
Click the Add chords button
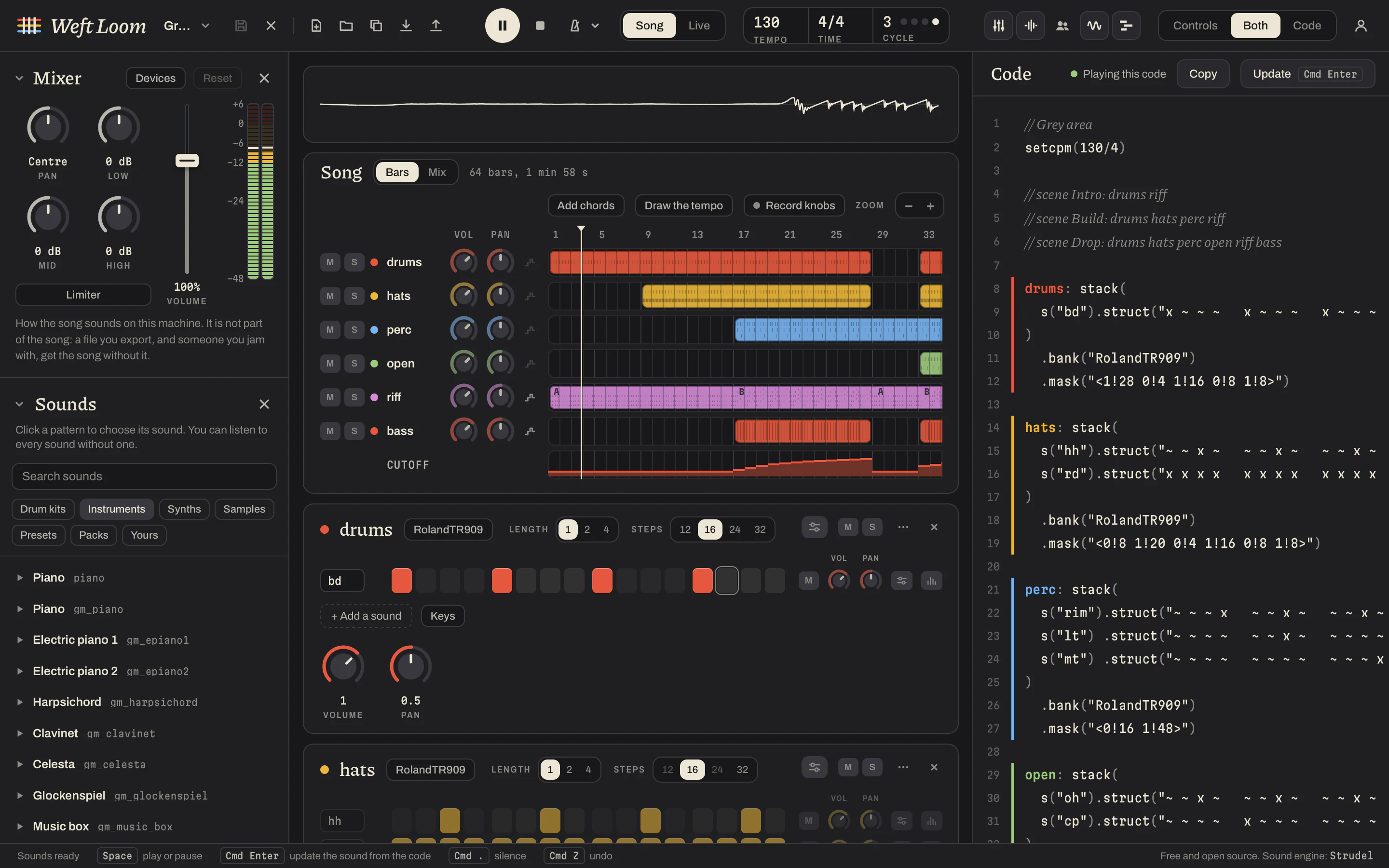[x=586, y=205]
